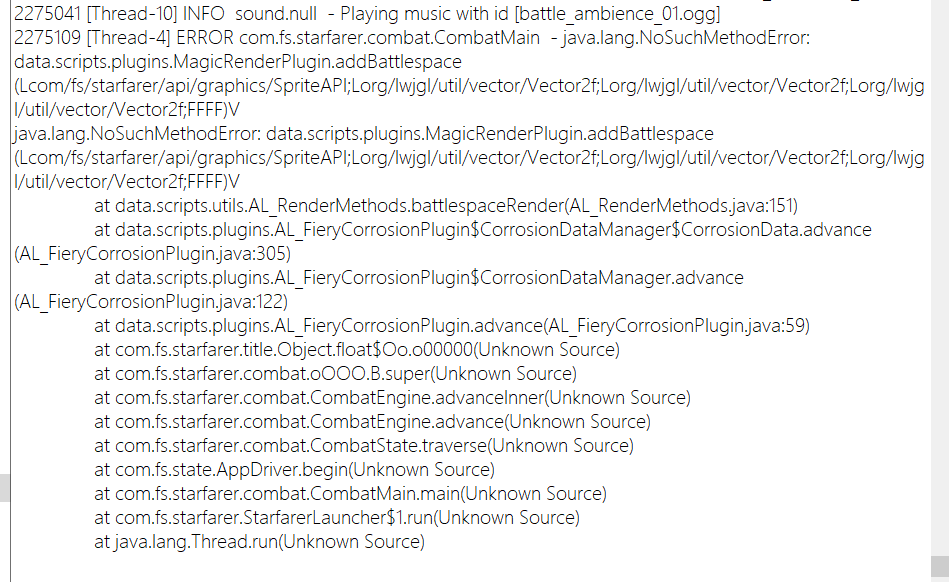Image resolution: width=949 pixels, height=582 pixels.
Task: Click the StarfarerLauncher$1.run stack frame
Action: tap(337, 518)
